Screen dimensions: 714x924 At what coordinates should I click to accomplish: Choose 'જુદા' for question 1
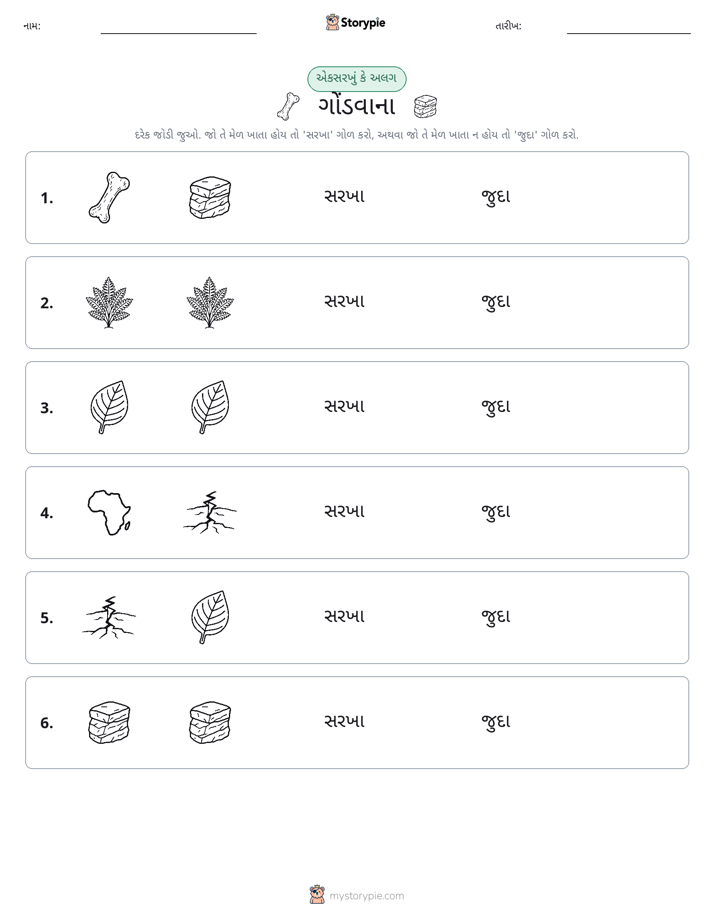point(495,197)
